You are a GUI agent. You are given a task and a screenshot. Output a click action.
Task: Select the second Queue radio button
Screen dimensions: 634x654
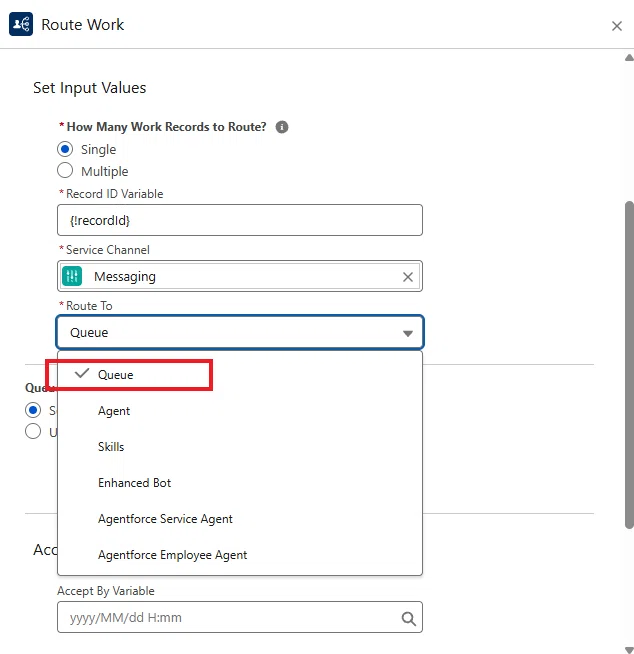click(x=33, y=431)
